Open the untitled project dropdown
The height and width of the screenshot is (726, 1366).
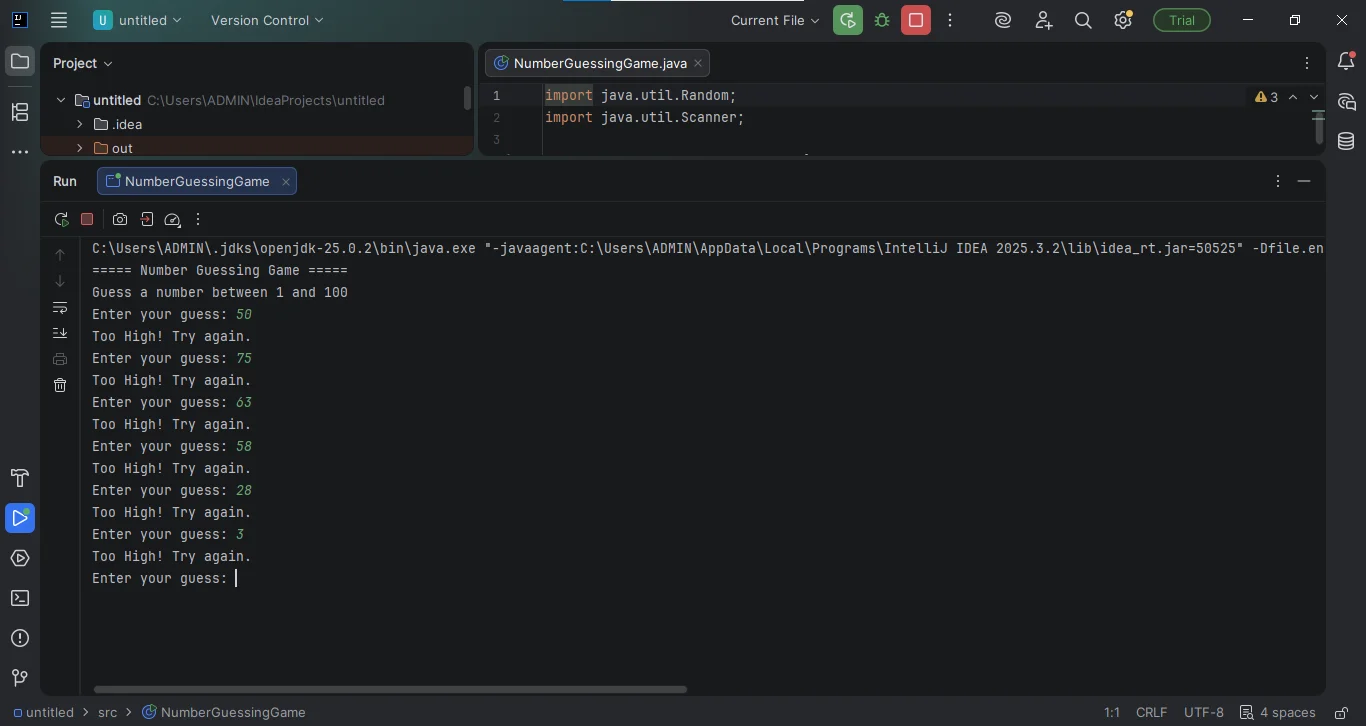click(x=138, y=20)
